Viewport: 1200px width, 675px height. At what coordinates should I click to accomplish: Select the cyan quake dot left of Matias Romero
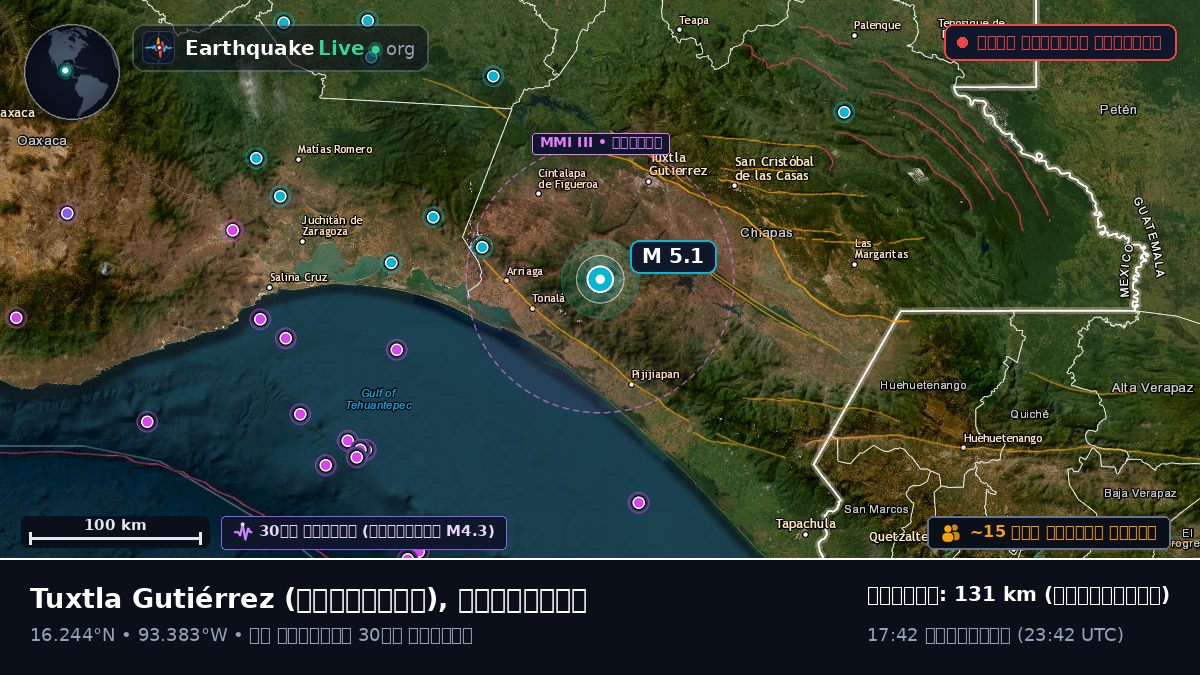[256, 158]
